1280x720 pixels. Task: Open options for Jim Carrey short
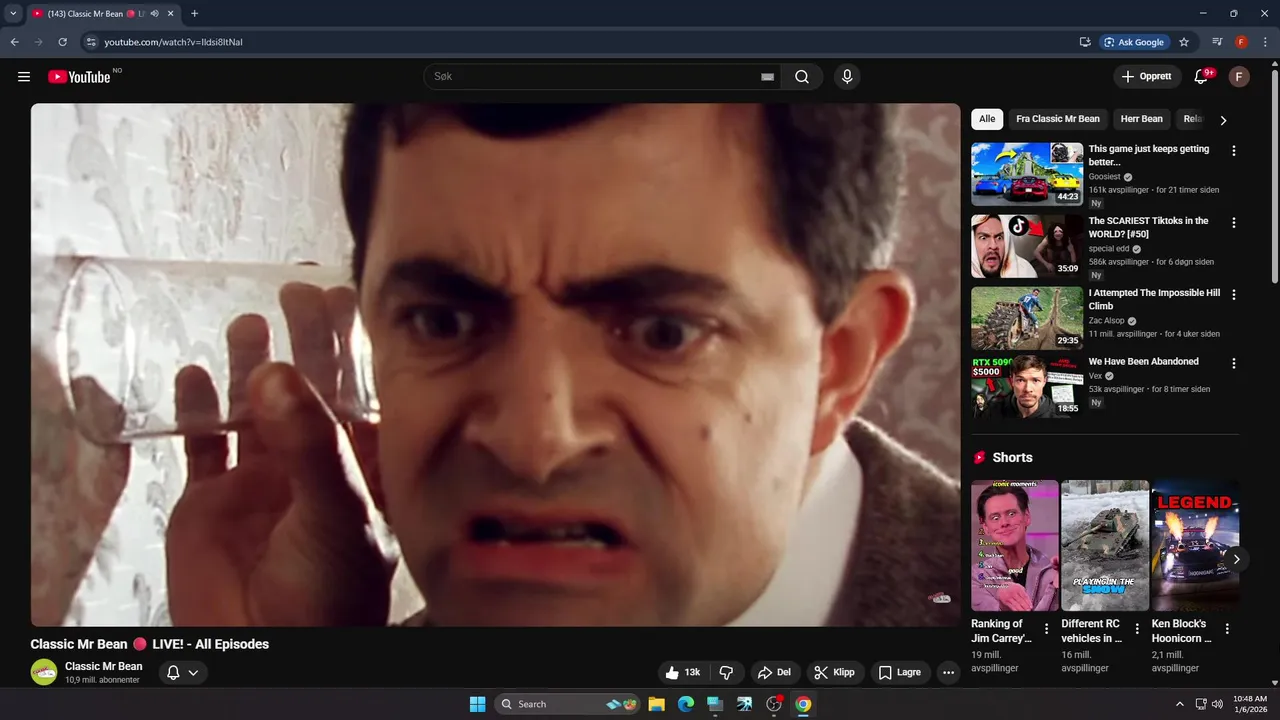point(1047,629)
